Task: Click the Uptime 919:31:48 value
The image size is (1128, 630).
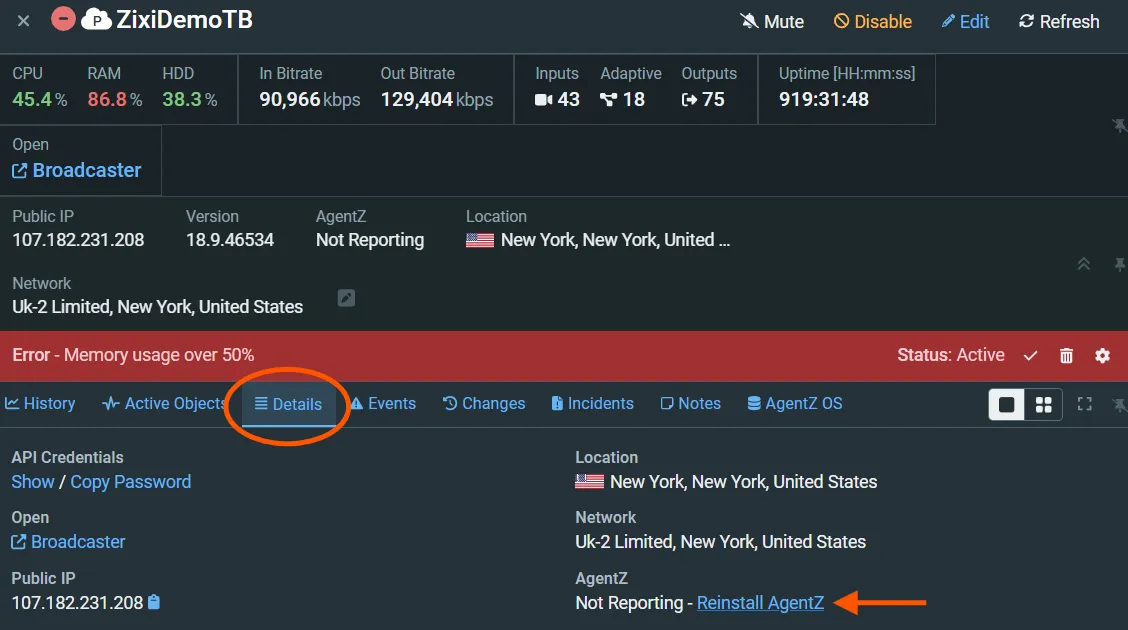Action: click(x=824, y=99)
